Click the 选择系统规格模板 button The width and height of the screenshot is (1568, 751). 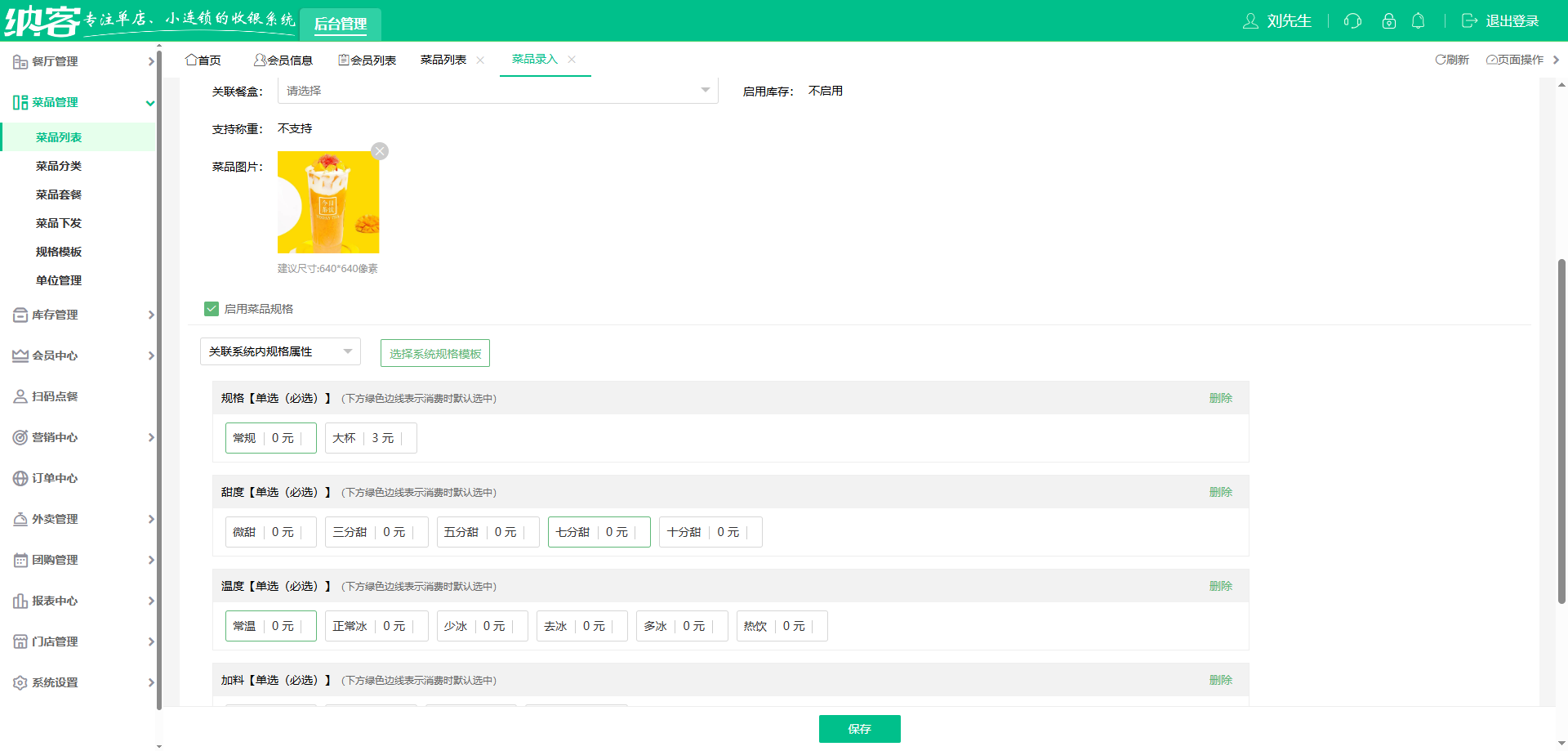pos(435,353)
